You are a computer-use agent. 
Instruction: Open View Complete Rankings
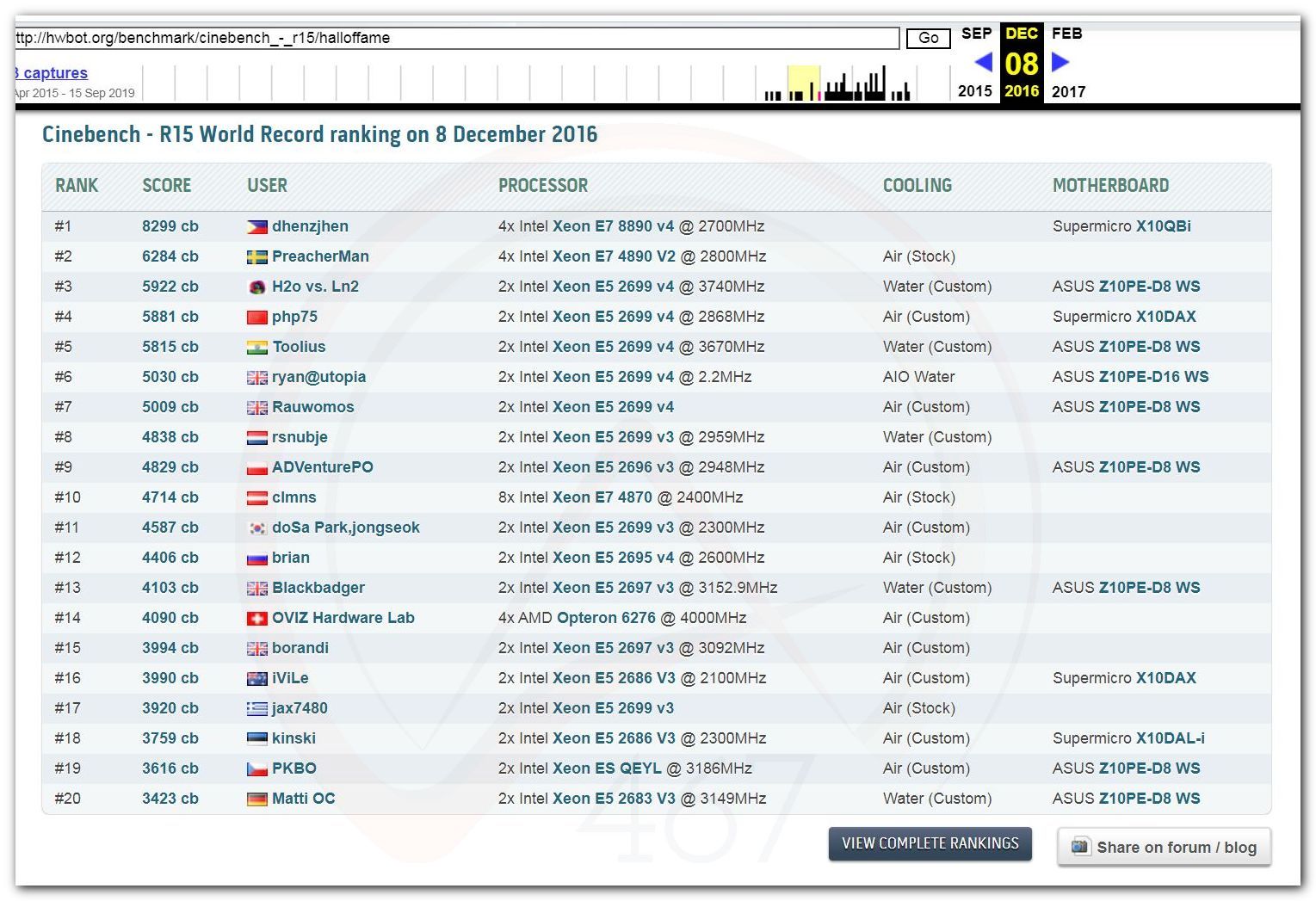[x=930, y=843]
